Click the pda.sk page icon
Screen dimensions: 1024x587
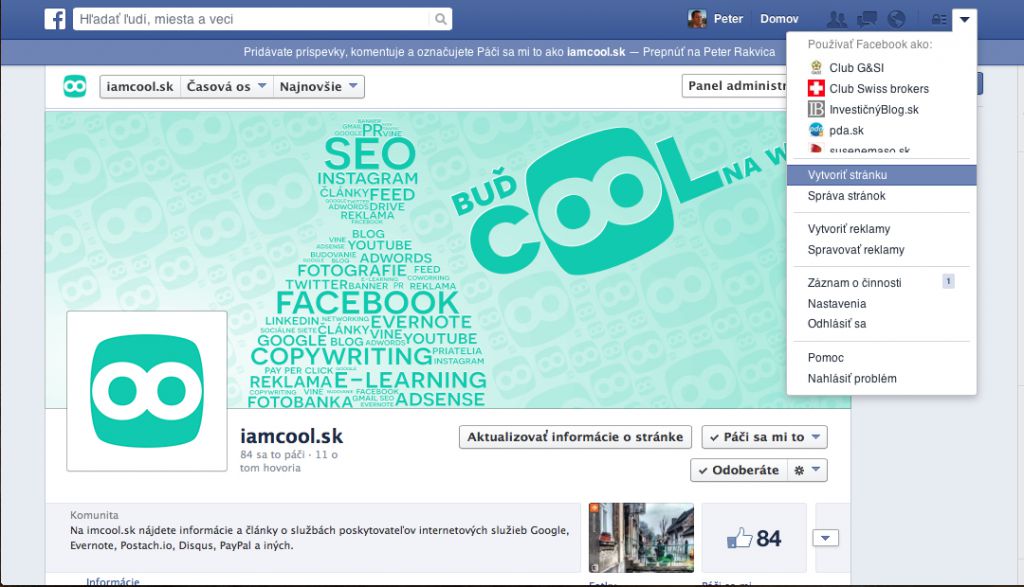pyautogui.click(x=816, y=130)
